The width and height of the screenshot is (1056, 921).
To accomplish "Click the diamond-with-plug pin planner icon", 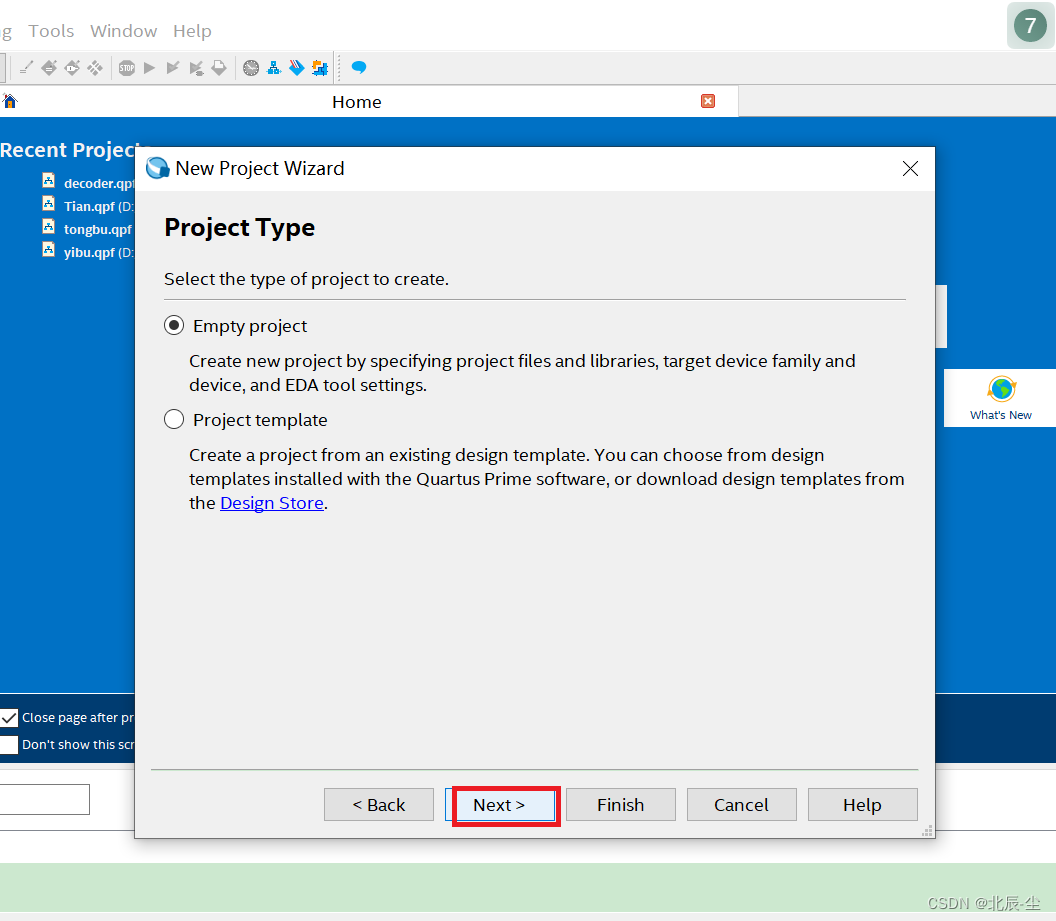I will (x=72, y=67).
